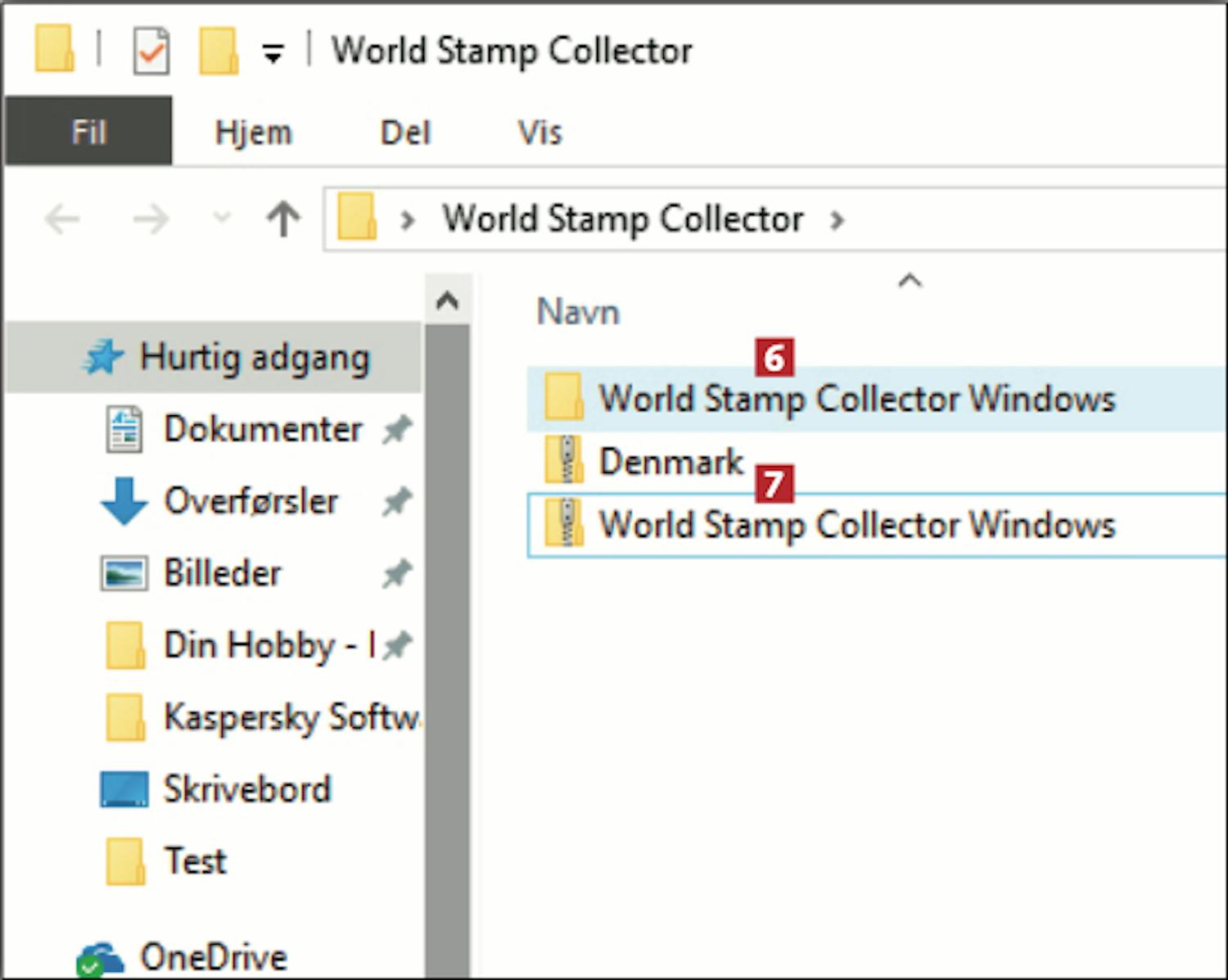Screen dimensions: 1228x980
Task: Open the Del ribbon tab
Action: click(x=405, y=132)
